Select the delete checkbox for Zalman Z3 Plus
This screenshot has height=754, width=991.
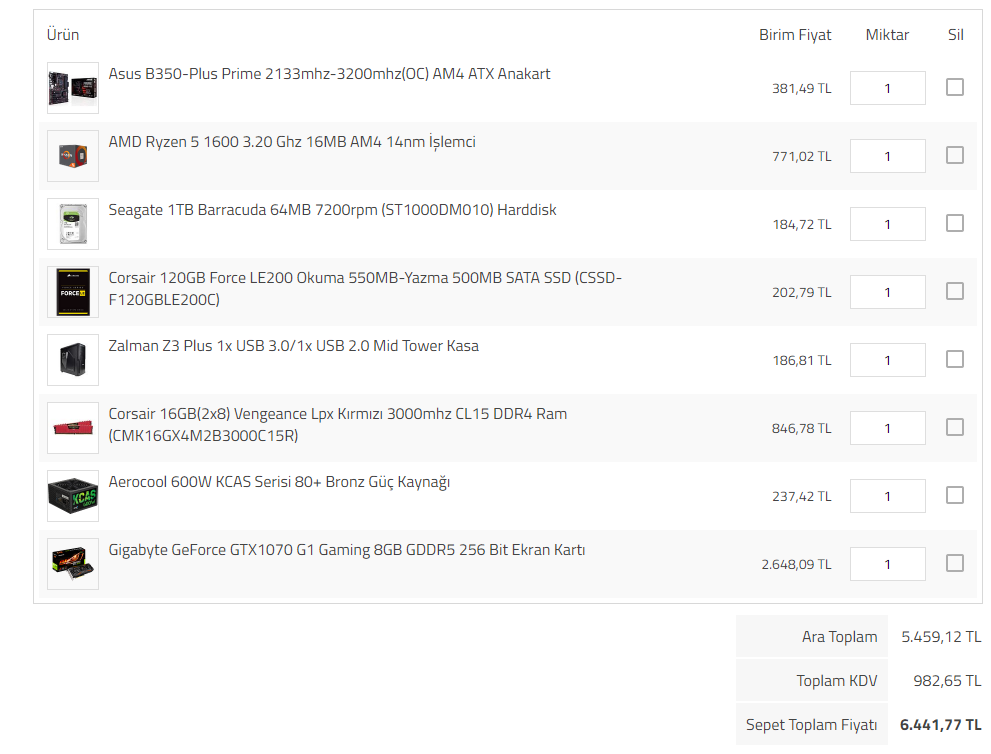pos(955,359)
